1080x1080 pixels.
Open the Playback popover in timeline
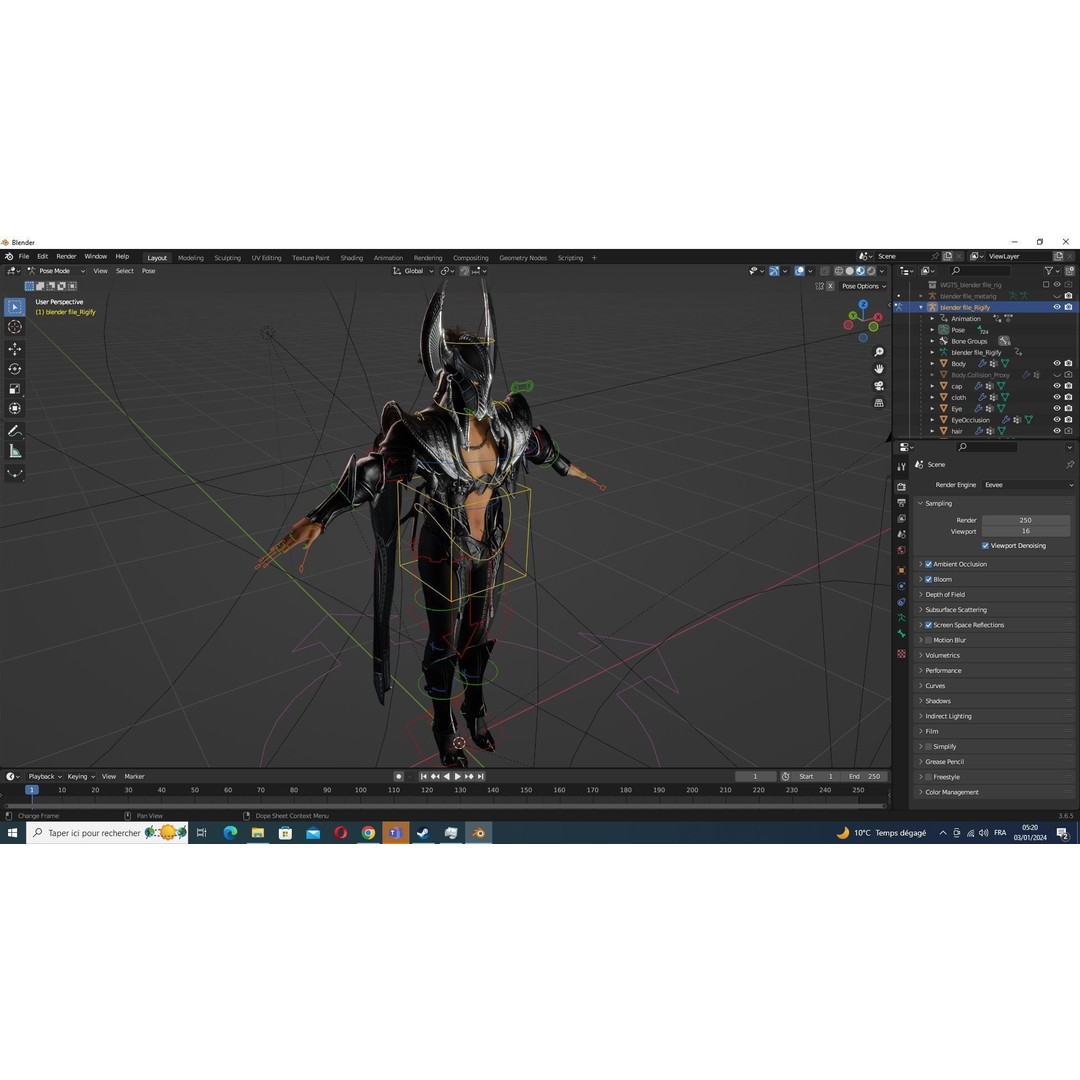point(45,777)
